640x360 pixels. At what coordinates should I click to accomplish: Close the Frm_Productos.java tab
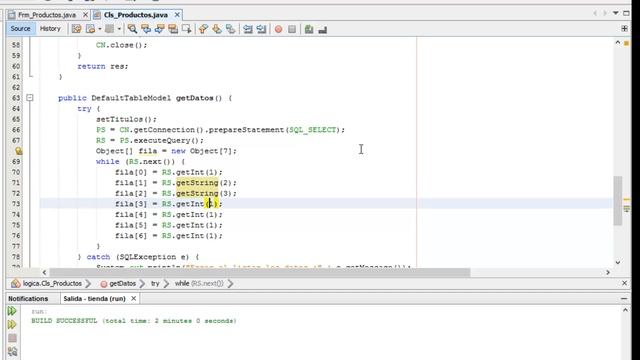tap(85, 15)
